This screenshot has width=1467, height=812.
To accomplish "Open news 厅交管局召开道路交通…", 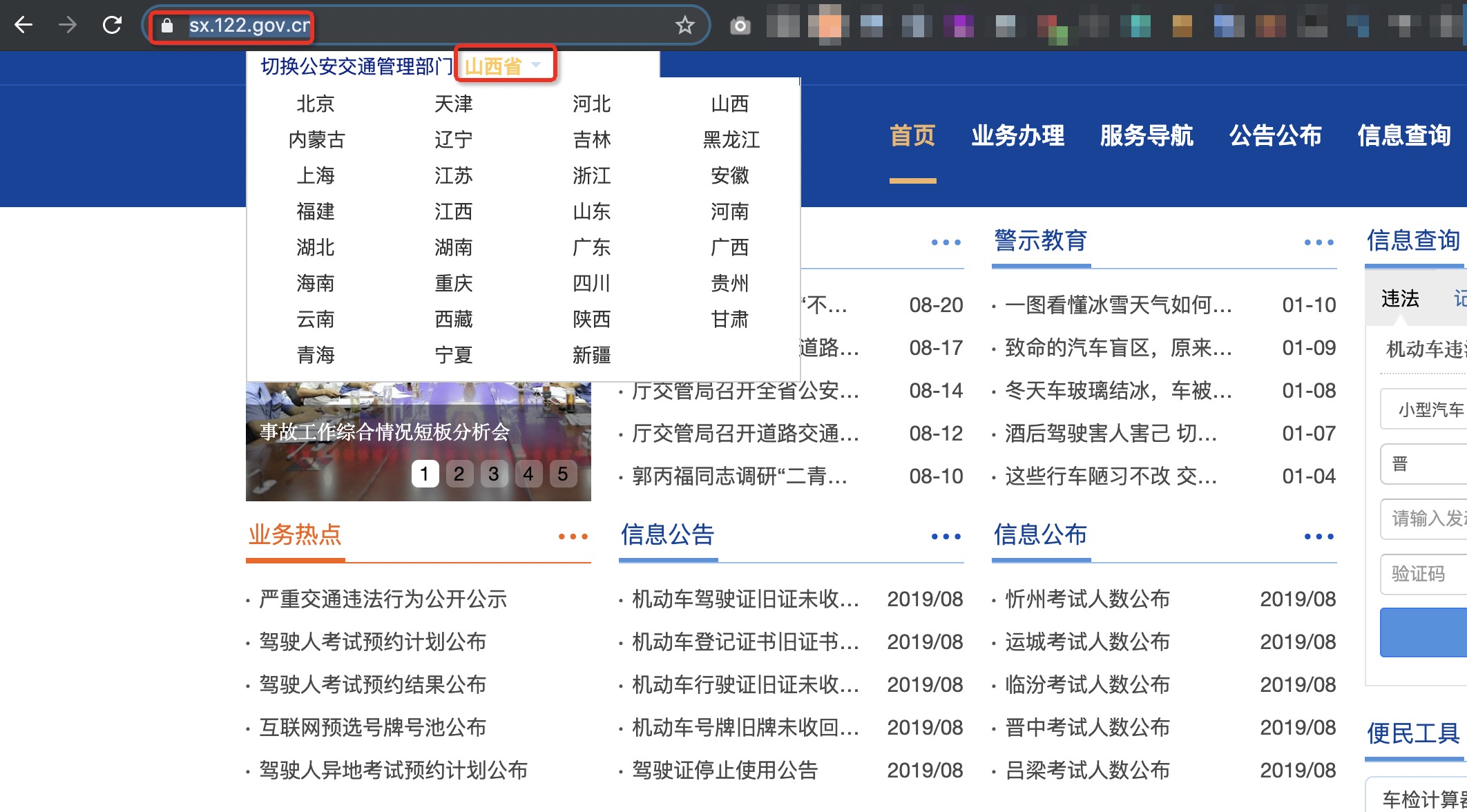I will coord(745,433).
